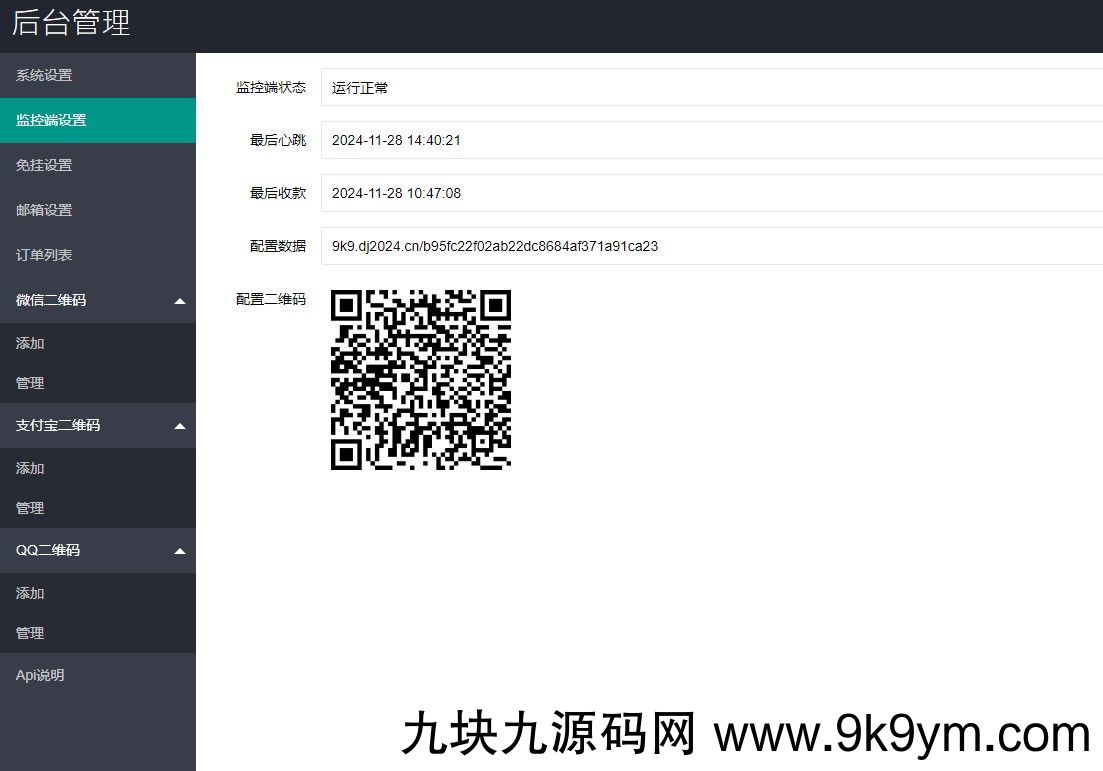Click the 监控端状态 label
The height and width of the screenshot is (771, 1103).
pos(271,87)
